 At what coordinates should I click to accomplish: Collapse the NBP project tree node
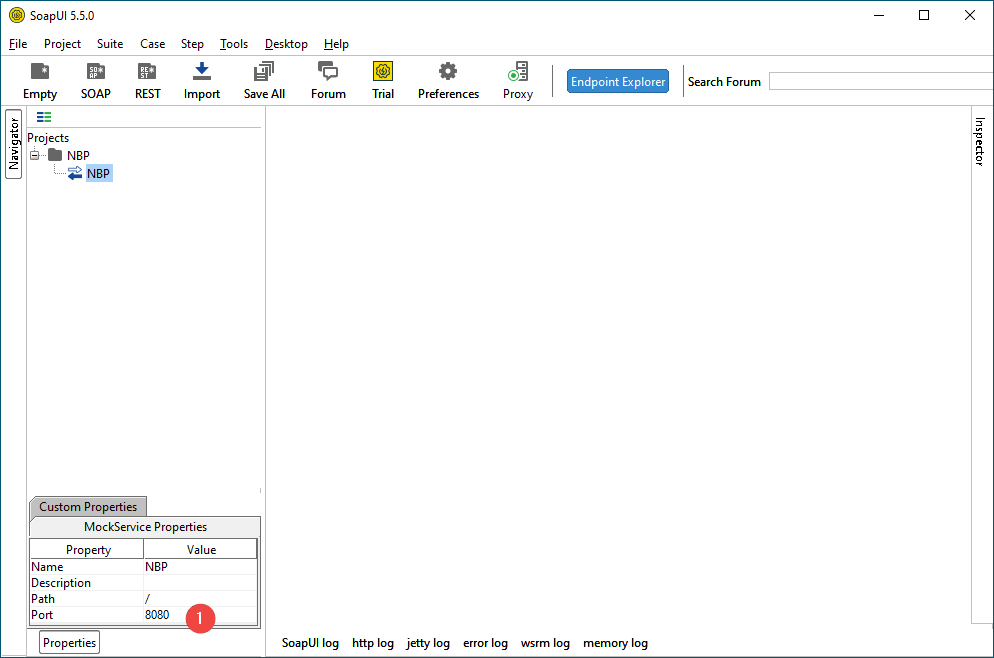tap(35, 155)
